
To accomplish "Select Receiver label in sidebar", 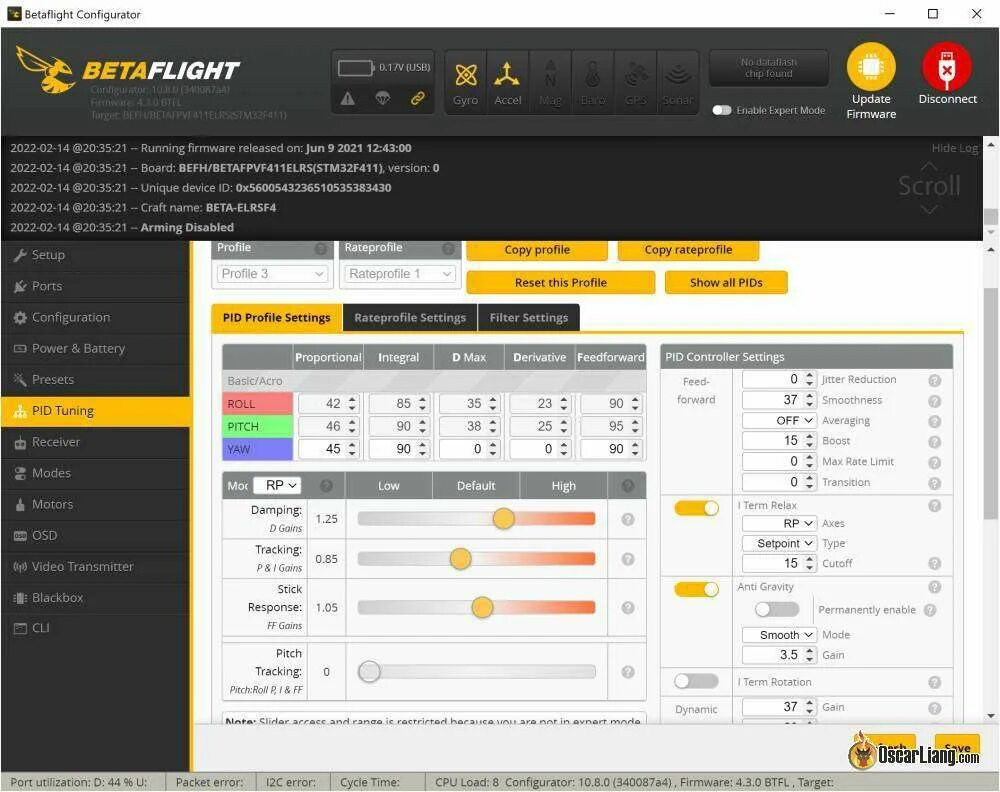I will (x=56, y=442).
